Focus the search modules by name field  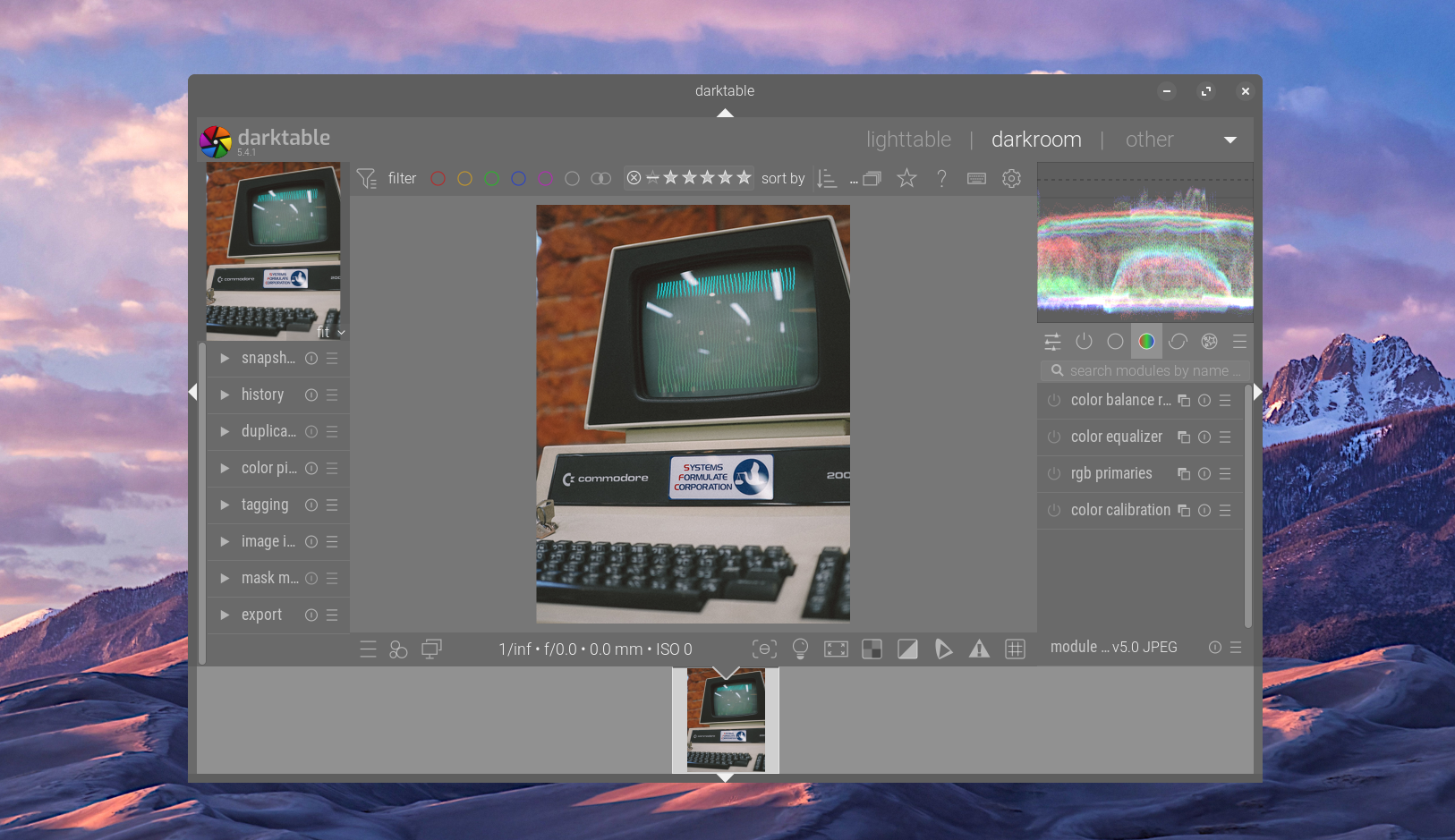(x=1145, y=370)
